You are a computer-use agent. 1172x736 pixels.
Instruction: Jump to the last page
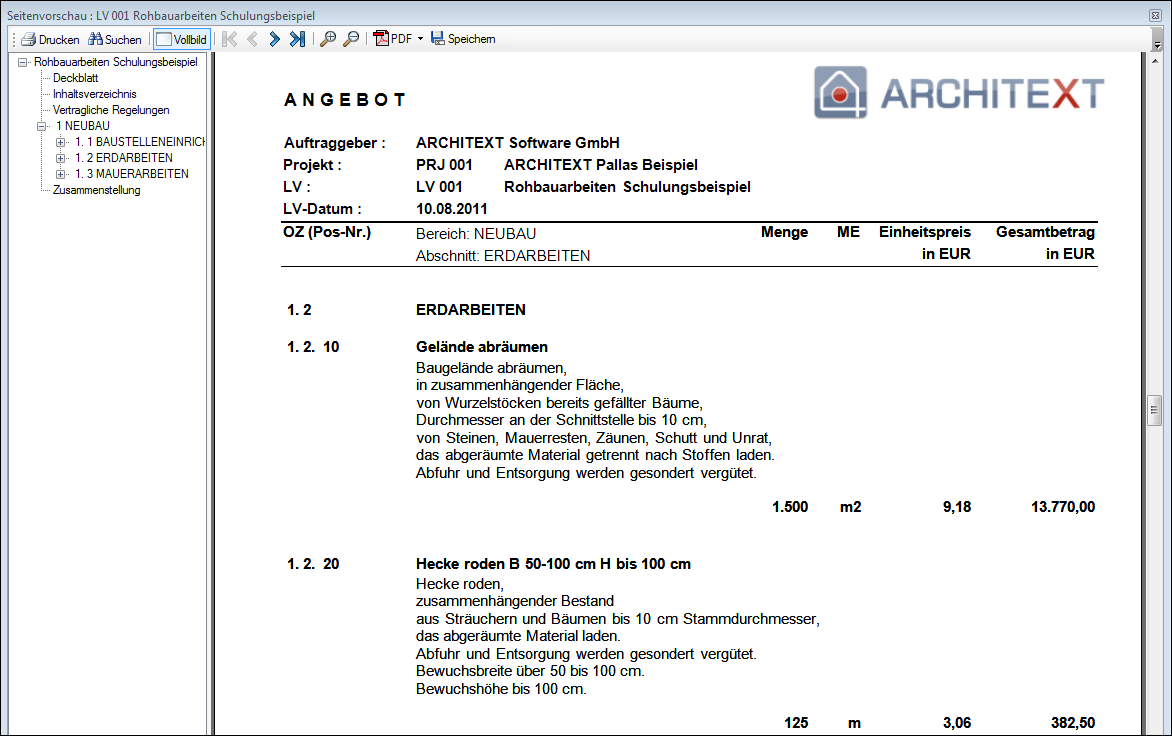(x=297, y=39)
